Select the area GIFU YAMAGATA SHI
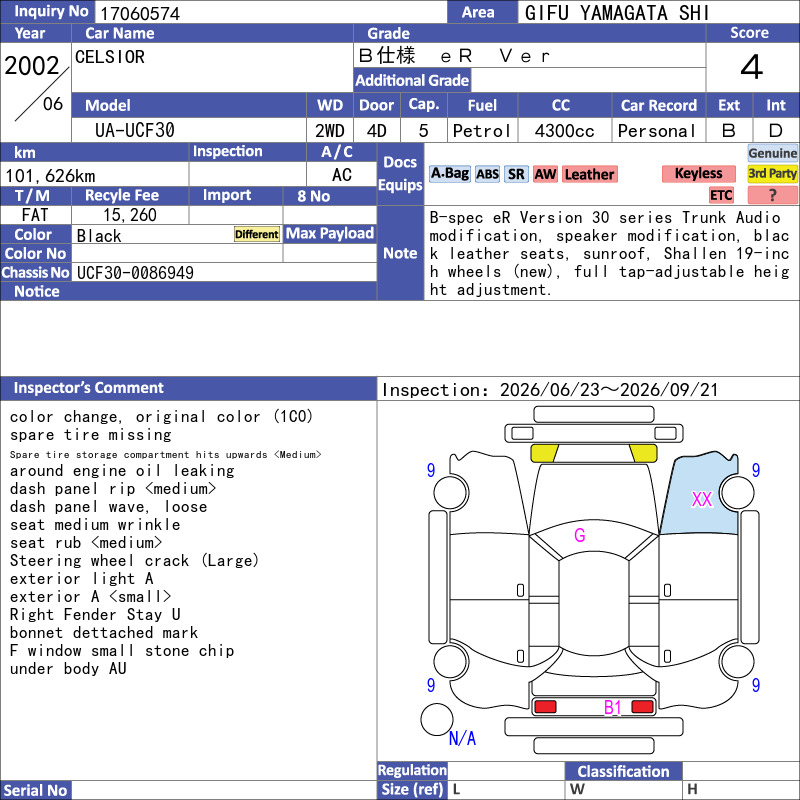 coord(617,13)
